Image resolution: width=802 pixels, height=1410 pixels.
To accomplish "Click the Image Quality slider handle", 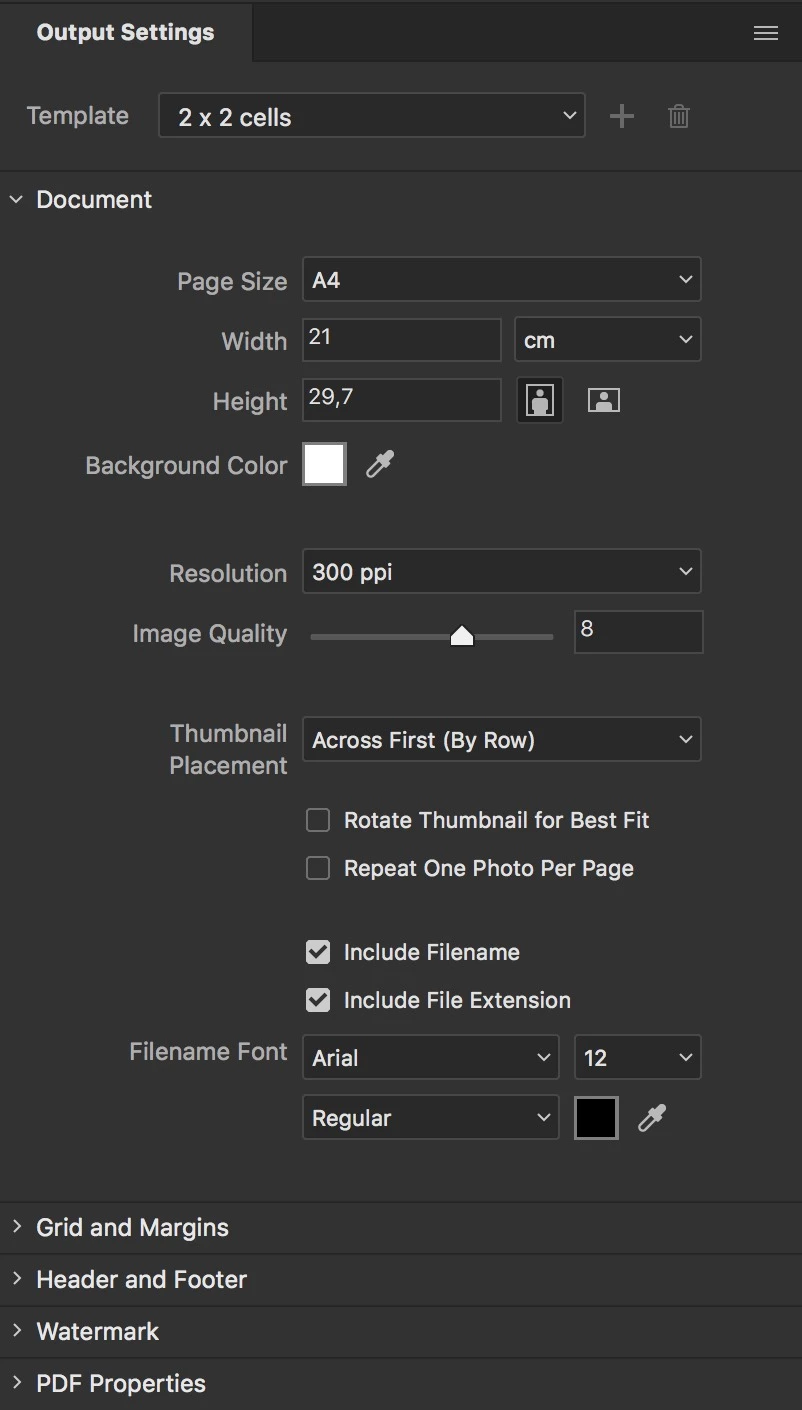I will tap(461, 636).
